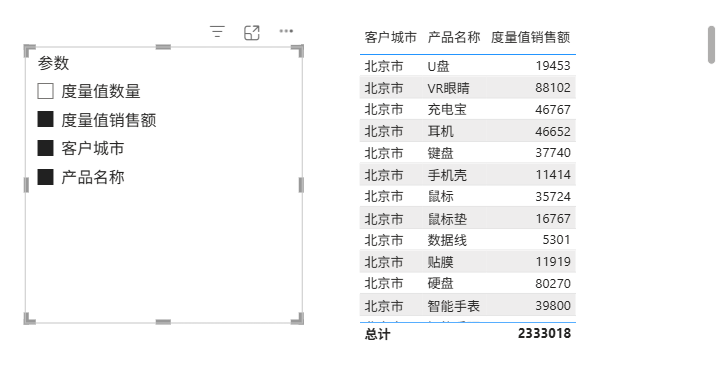
Task: Click the sales value 11919
Action: point(553,262)
